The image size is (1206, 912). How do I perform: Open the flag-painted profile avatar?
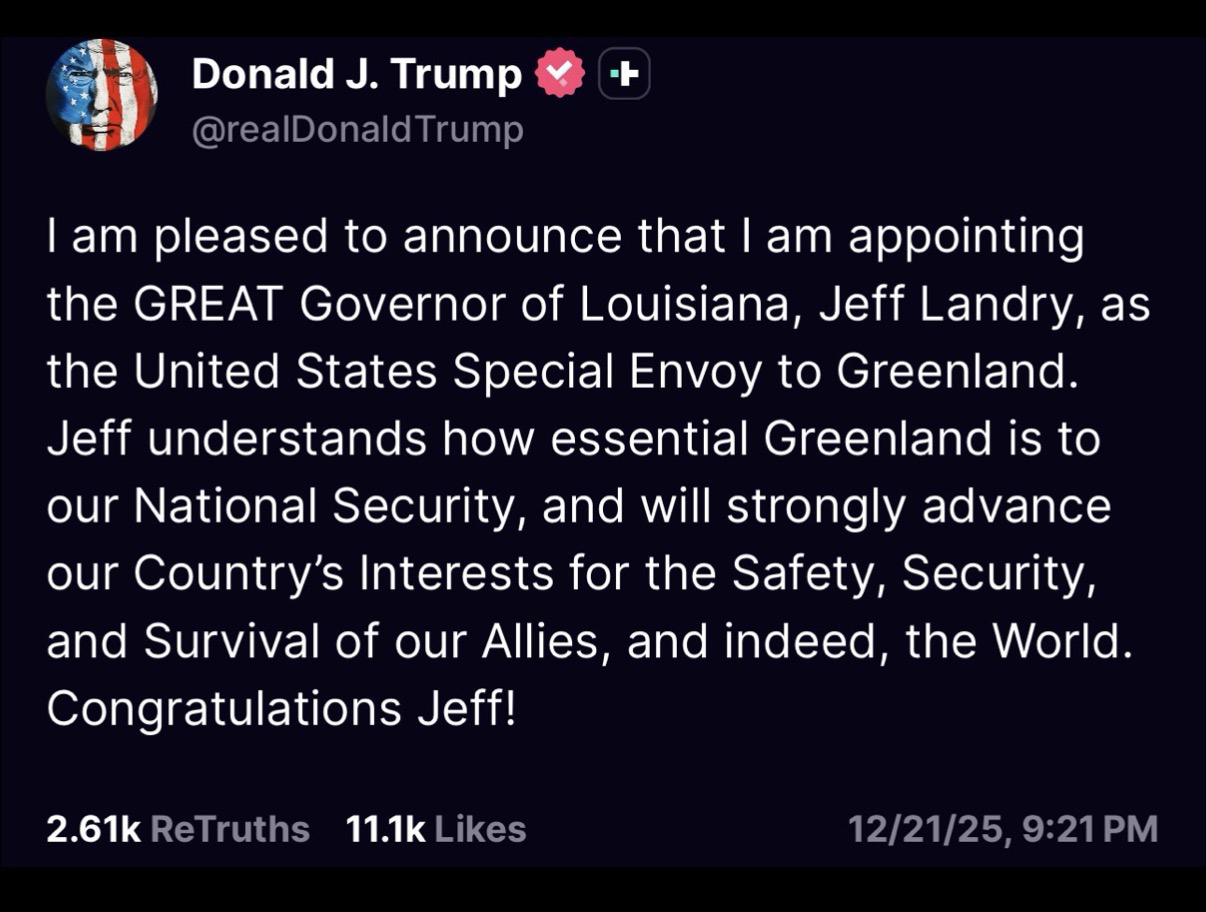tap(101, 95)
